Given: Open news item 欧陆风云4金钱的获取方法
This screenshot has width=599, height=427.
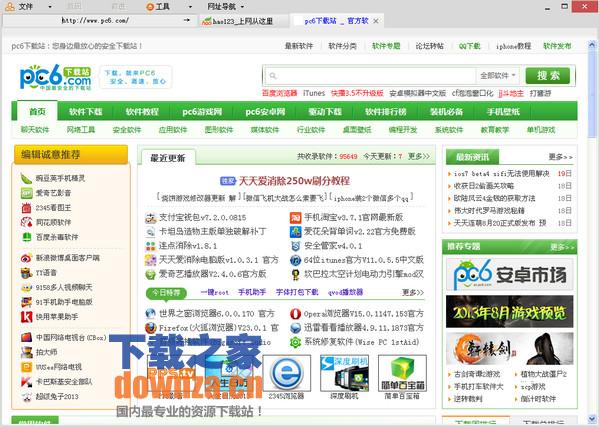Looking at the screenshot, I should 494,198.
